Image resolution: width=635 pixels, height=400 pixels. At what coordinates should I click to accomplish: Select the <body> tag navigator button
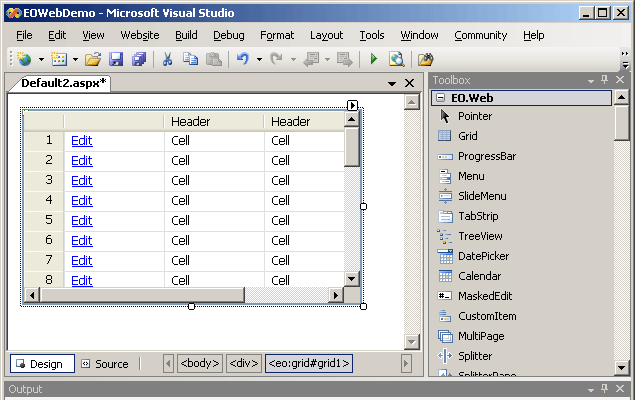tap(200, 363)
